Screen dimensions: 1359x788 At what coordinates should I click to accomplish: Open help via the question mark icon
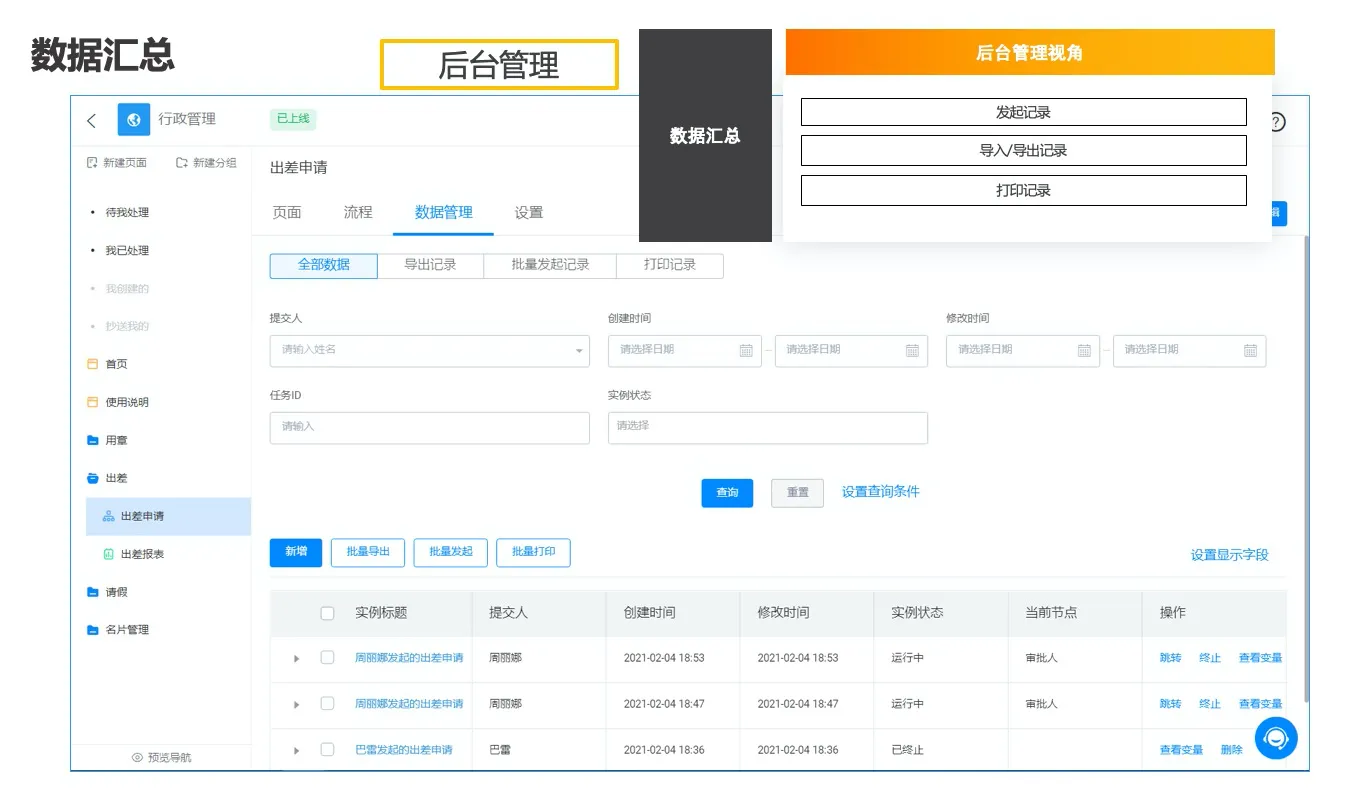[1276, 122]
